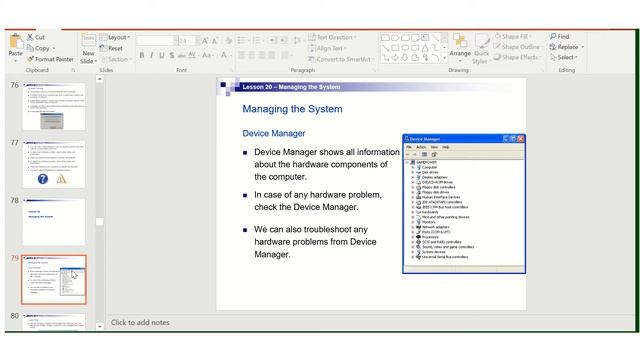Viewport: 640px width, 360px height.
Task: Toggle Italic formatting
Action: [x=151, y=55]
